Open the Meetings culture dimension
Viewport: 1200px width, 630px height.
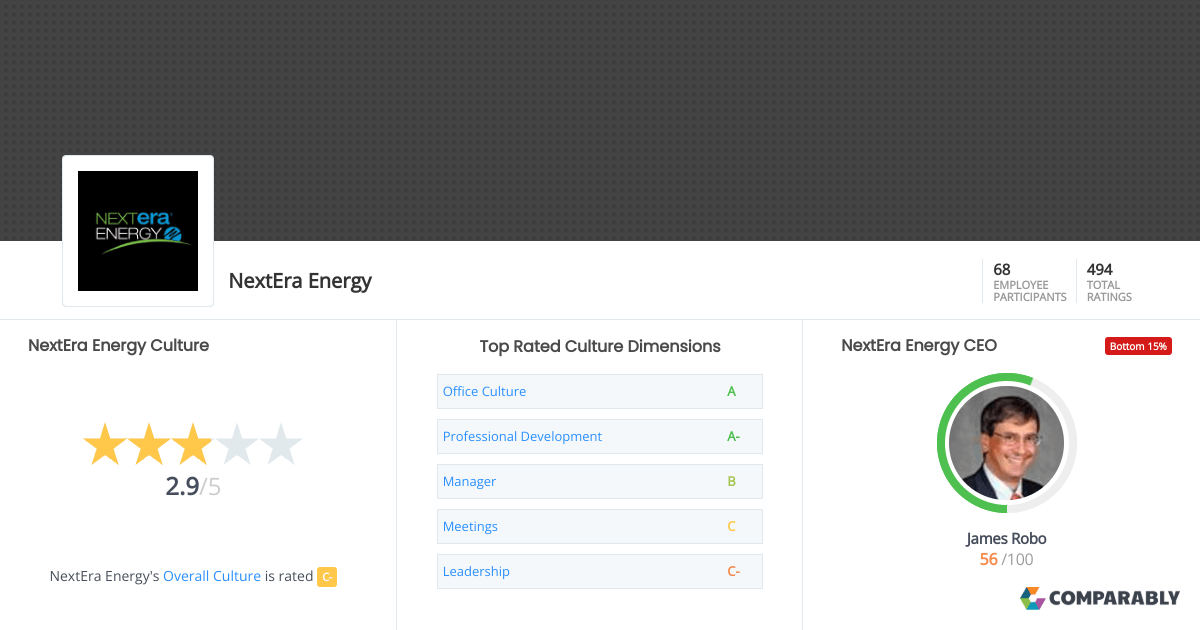[470, 526]
